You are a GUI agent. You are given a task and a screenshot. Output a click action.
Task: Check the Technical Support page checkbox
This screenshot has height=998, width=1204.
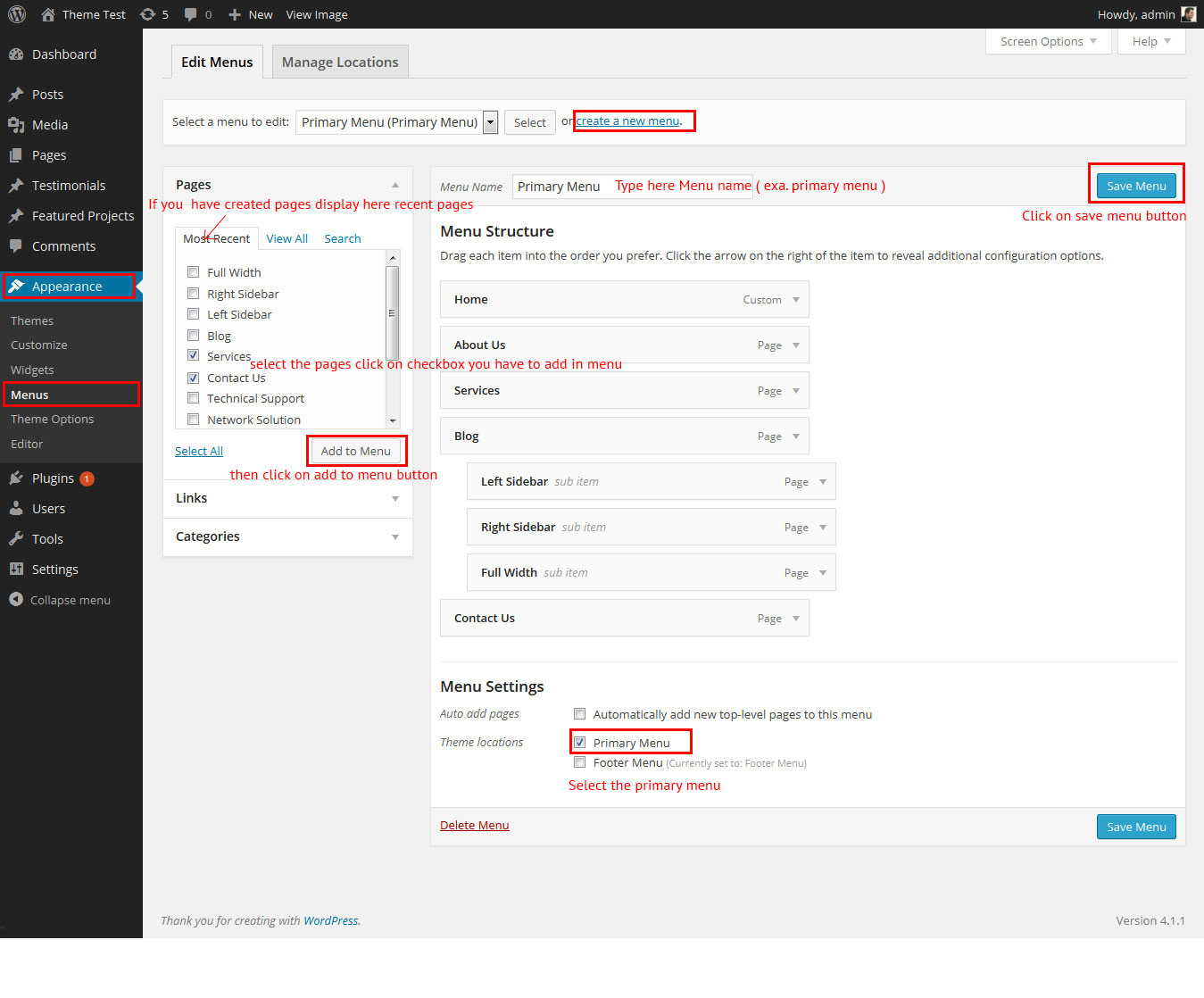pyautogui.click(x=193, y=398)
